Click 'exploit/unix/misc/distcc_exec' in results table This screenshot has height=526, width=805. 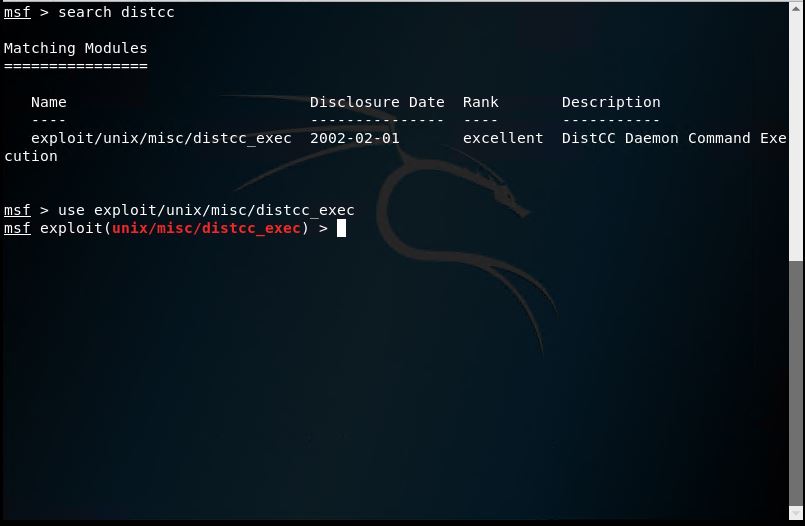point(161,139)
